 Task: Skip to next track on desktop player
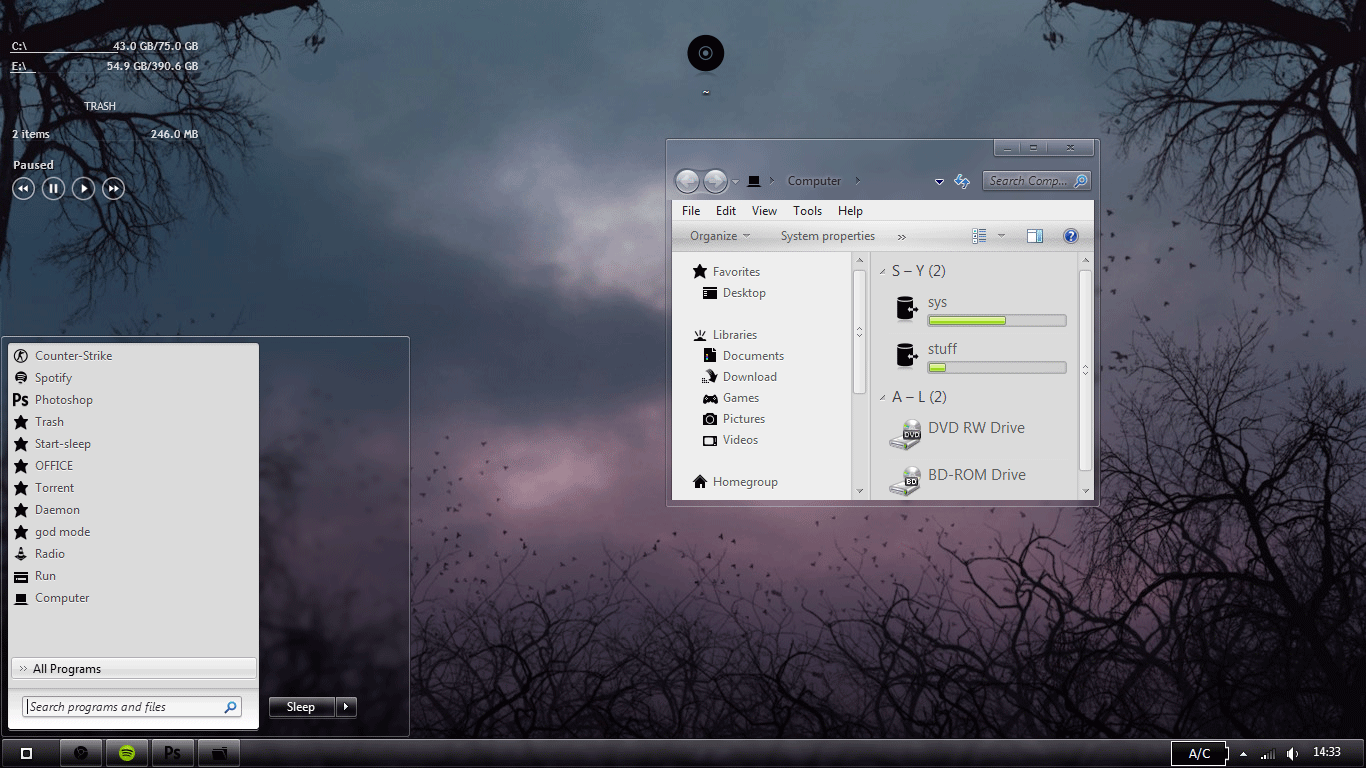pyautogui.click(x=114, y=188)
